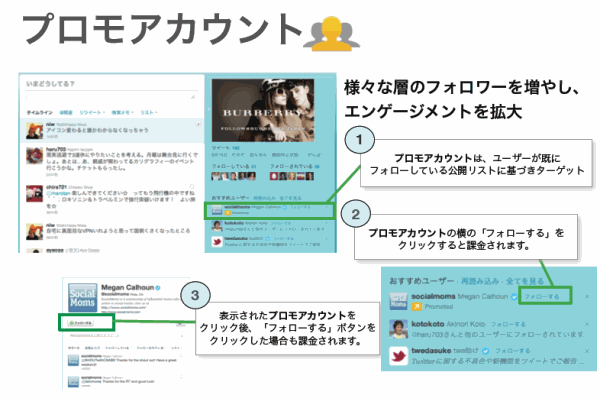Open リスト dropdown tab

click(148, 113)
